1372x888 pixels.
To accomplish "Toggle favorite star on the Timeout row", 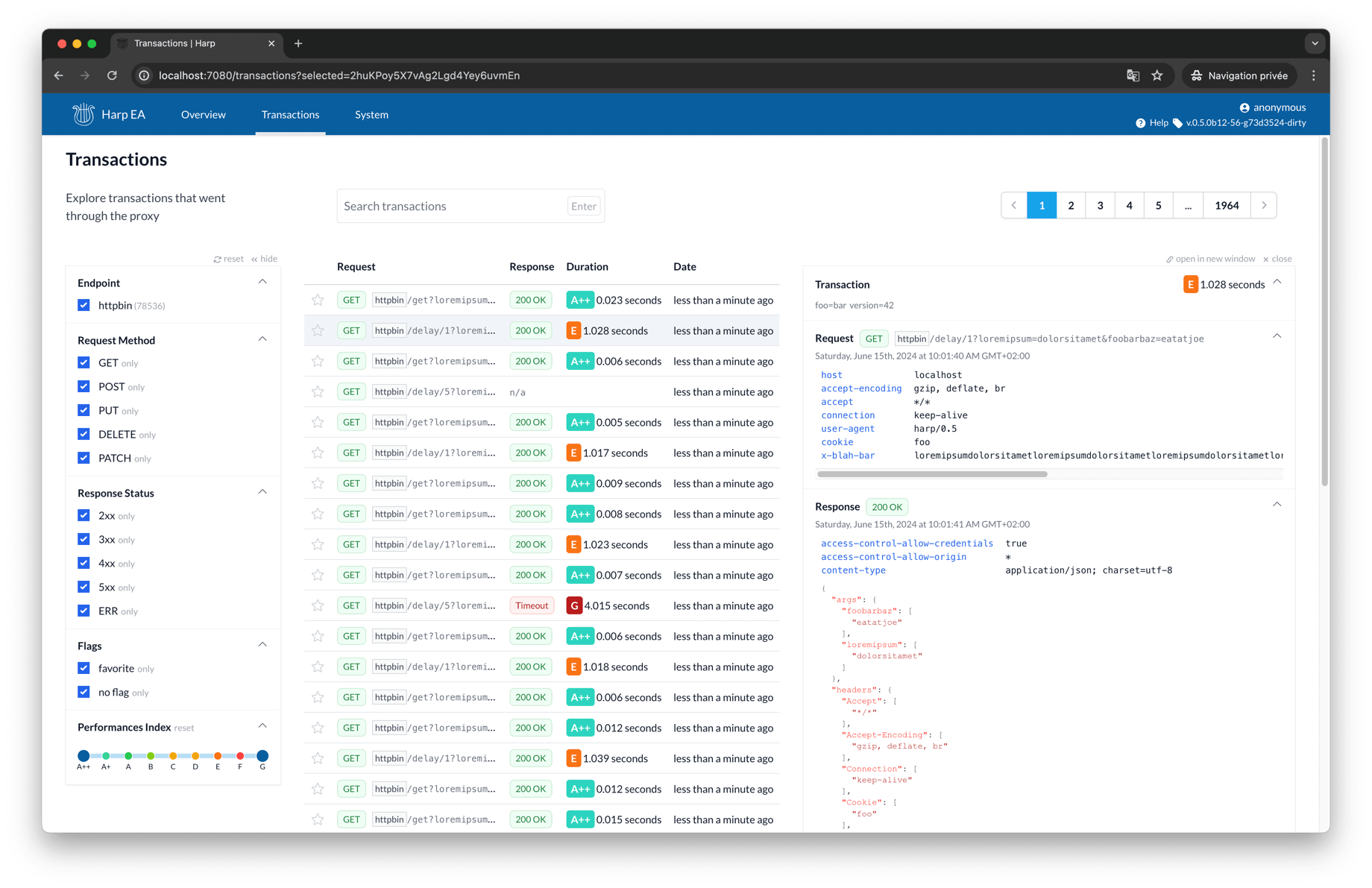I will (318, 605).
